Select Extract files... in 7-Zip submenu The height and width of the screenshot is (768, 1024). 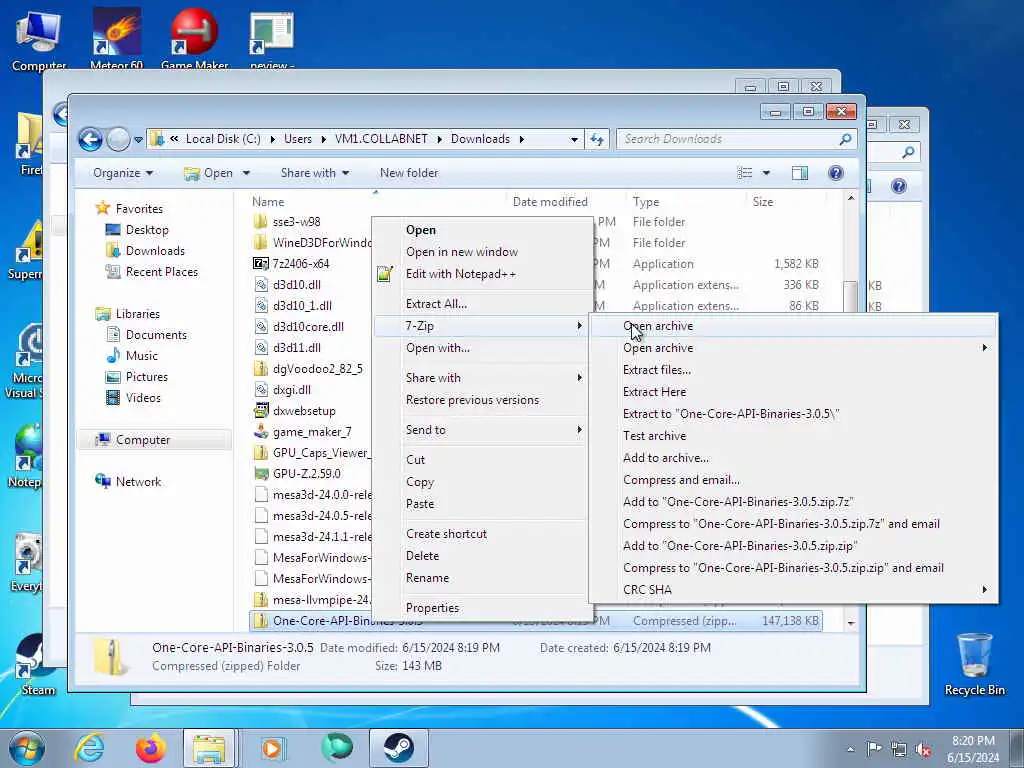657,370
